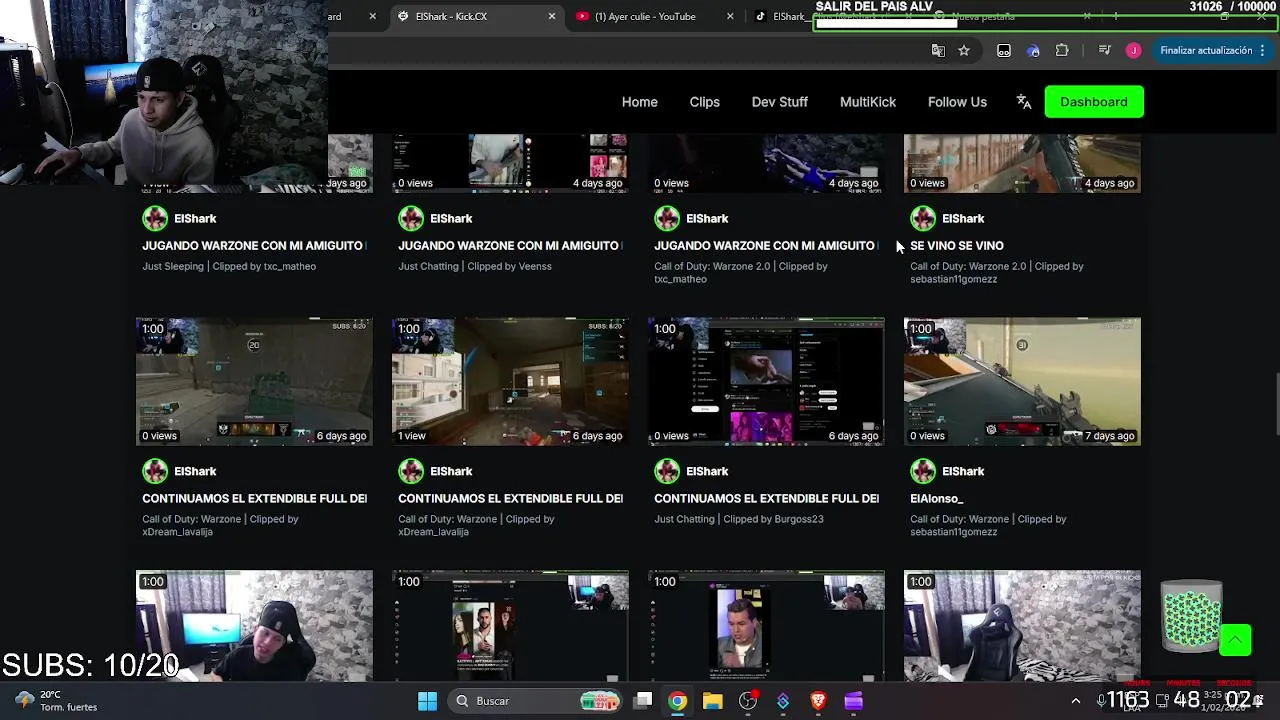This screenshot has height=720, width=1280.
Task: Open the Extensions puzzle-piece menu
Action: [x=1062, y=50]
